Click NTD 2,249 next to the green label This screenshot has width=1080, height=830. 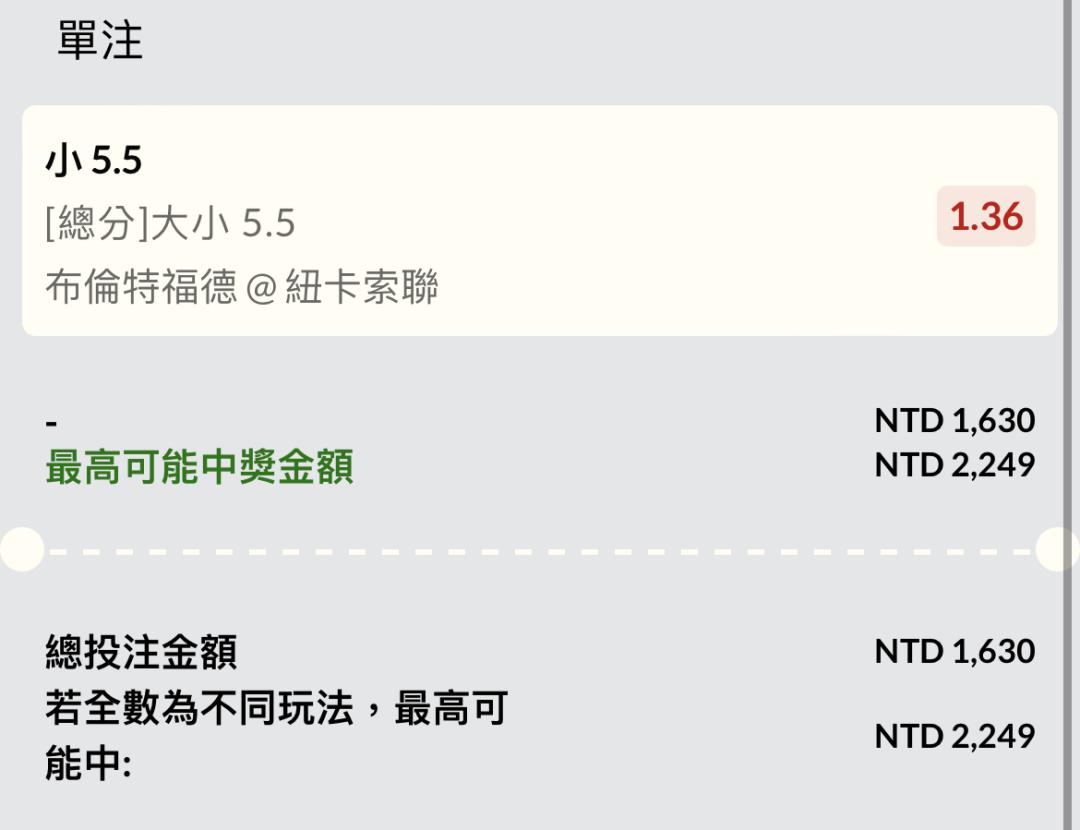(x=954, y=465)
